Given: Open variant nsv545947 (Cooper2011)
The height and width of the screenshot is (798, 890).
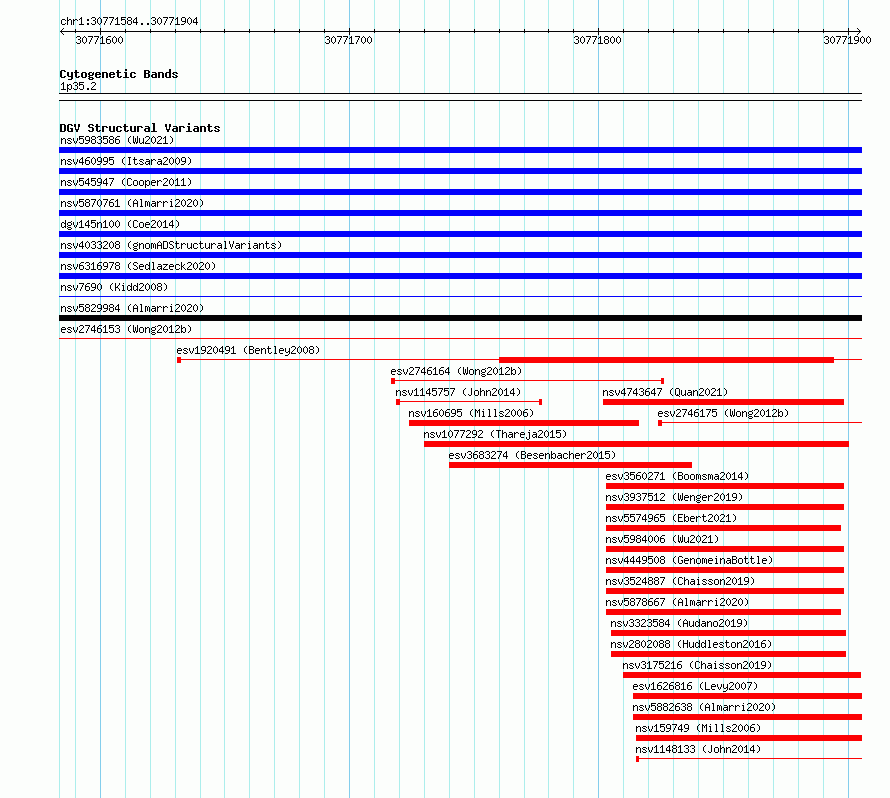Looking at the screenshot, I should coord(126,182).
